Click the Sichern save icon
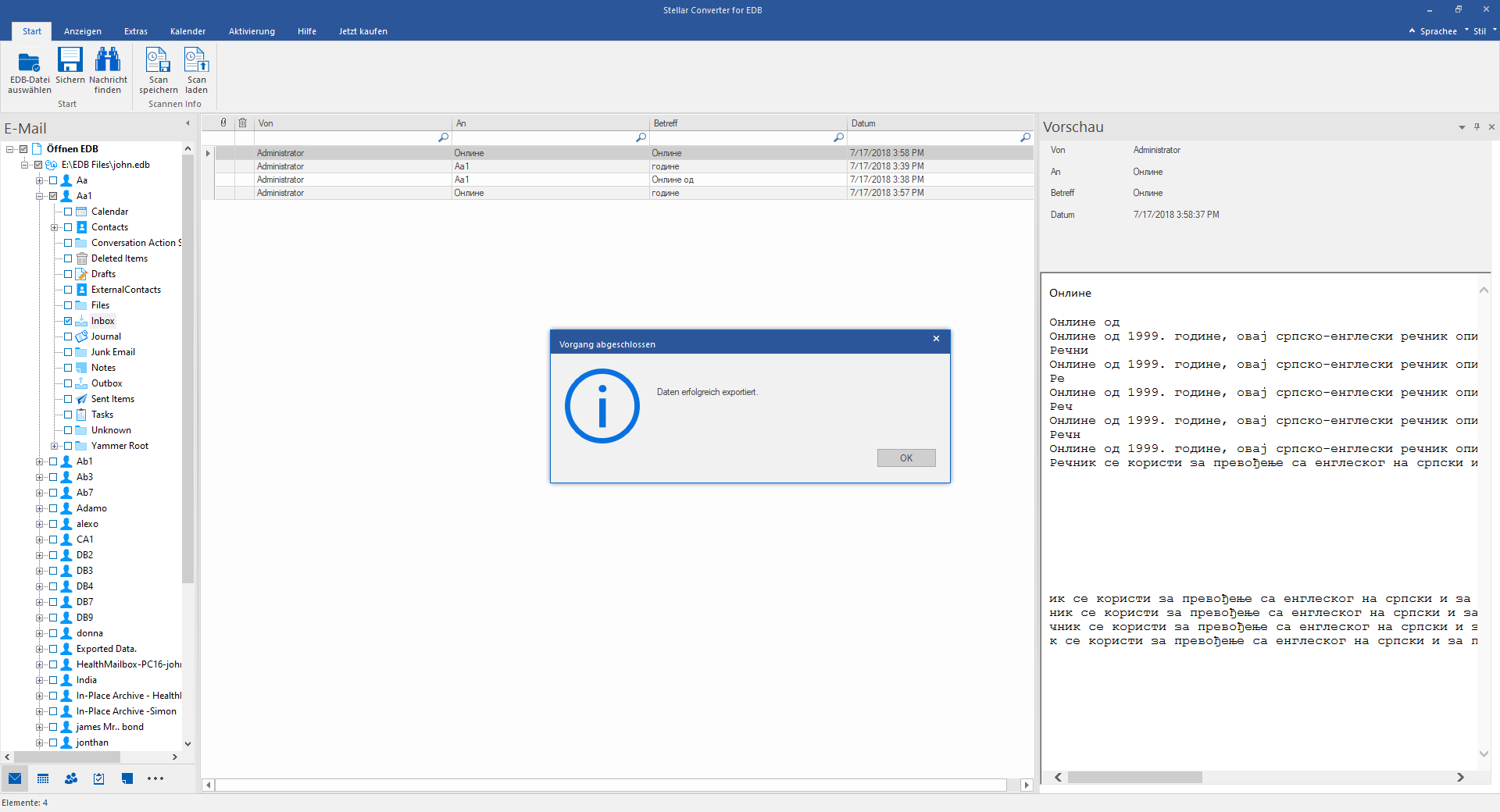The image size is (1500, 812). coord(70,60)
